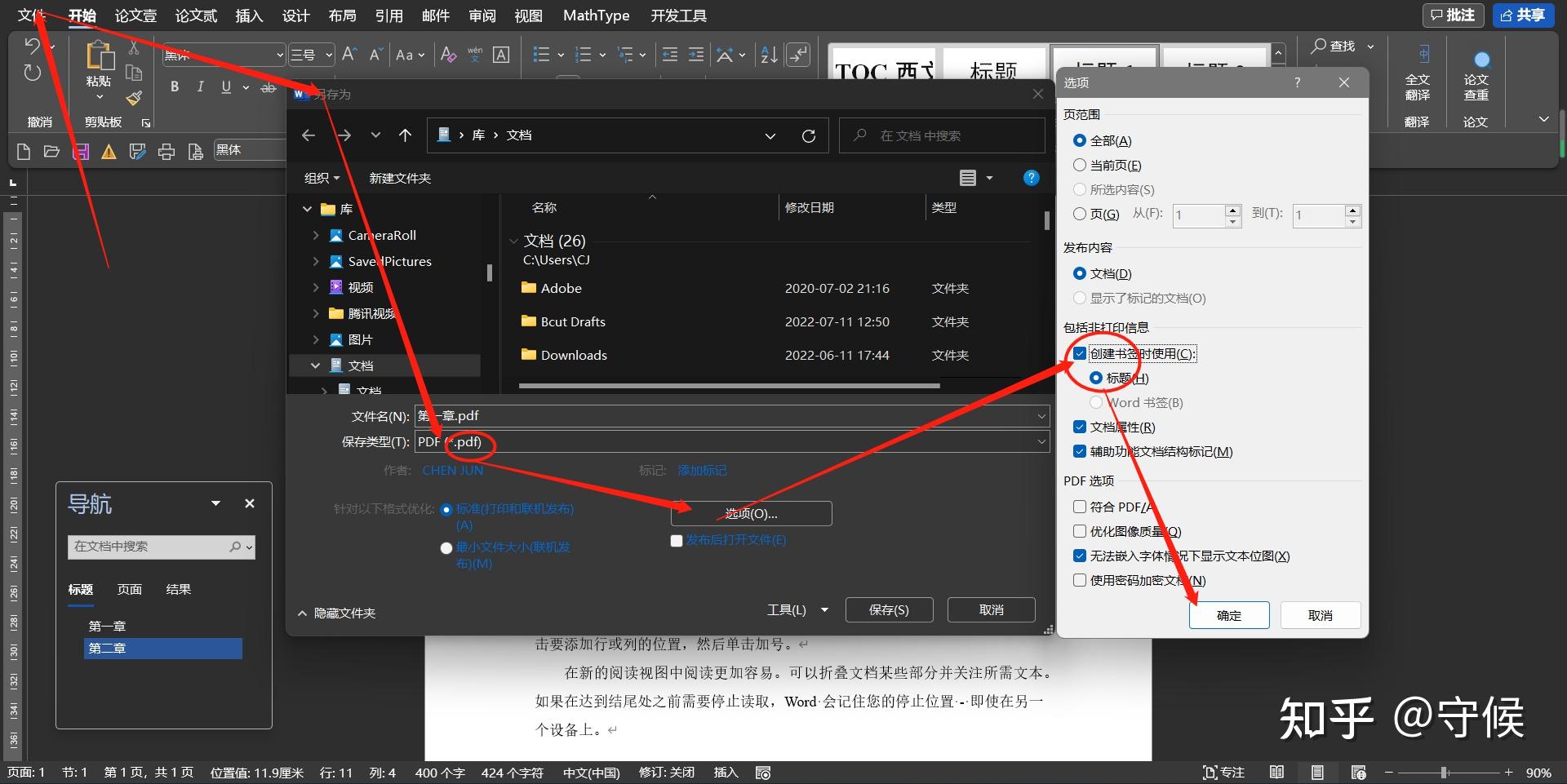Go up one folder in Save As
1567x784 pixels.
(x=405, y=135)
